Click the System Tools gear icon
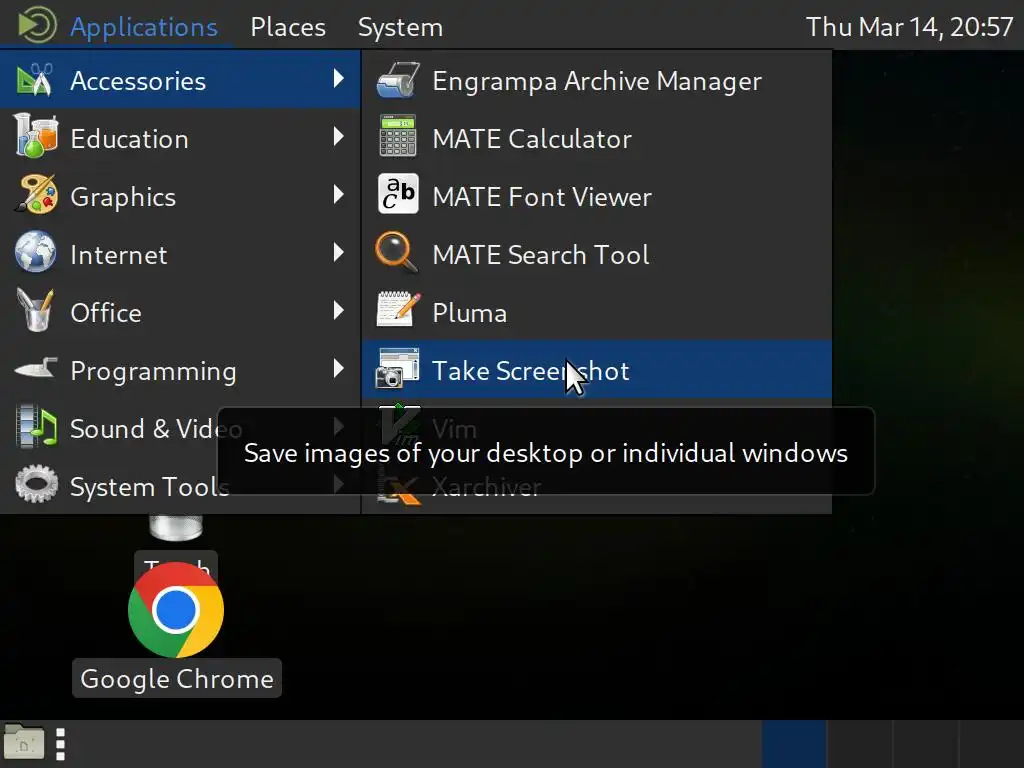Screen dimensions: 1024x768 36,484
